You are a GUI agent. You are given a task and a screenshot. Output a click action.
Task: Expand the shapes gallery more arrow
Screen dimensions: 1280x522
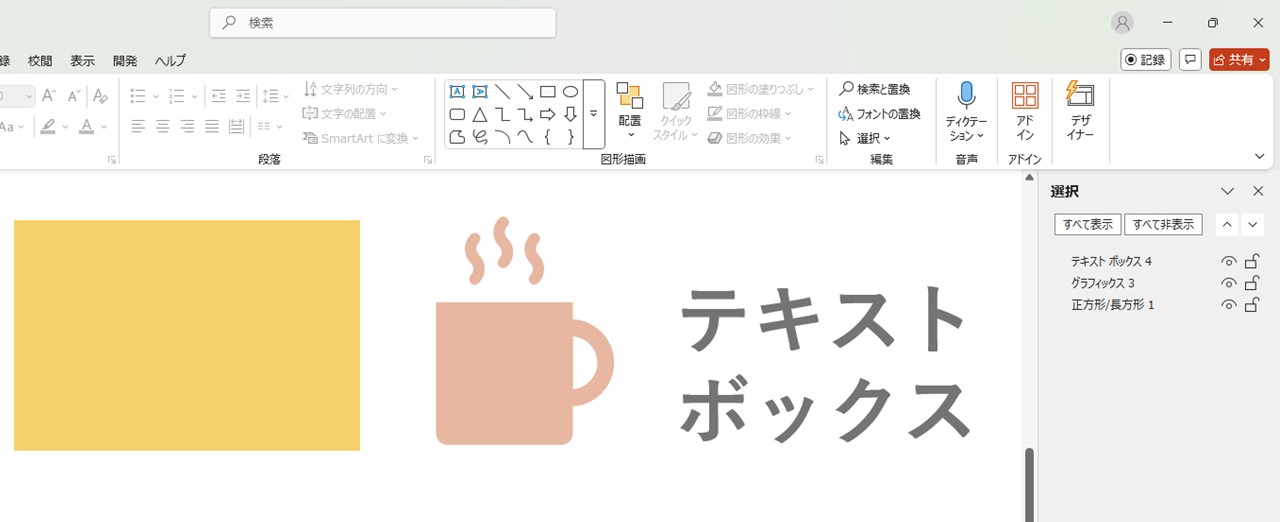click(x=593, y=114)
